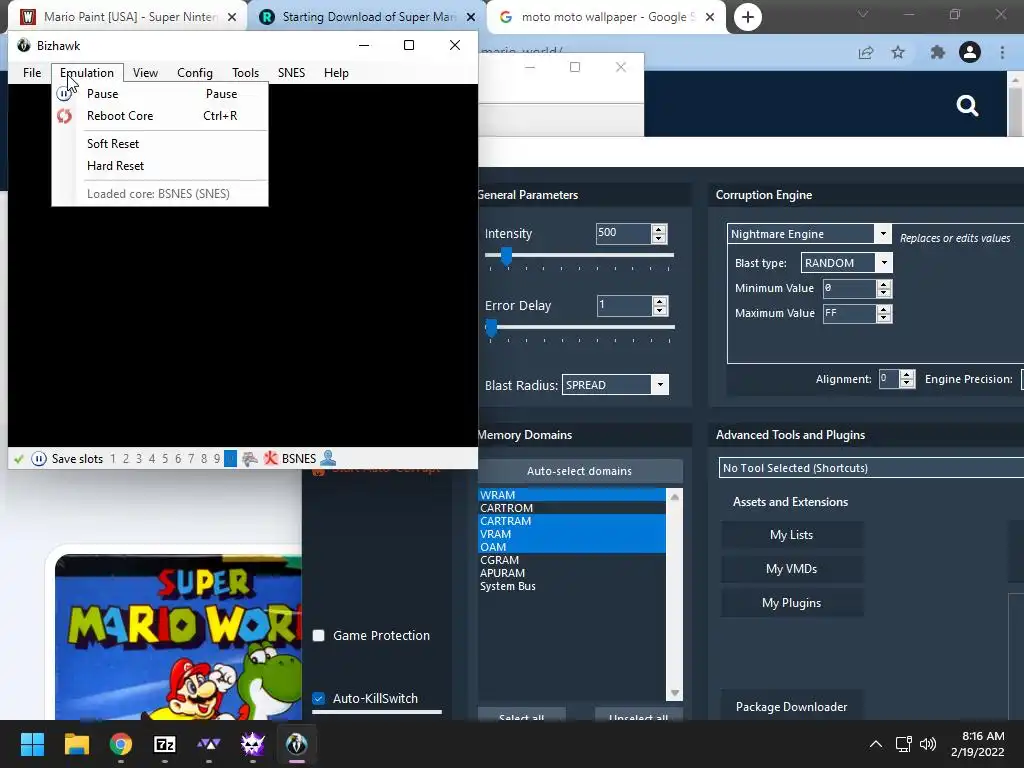Enable the Game Protection checkbox

coord(319,636)
